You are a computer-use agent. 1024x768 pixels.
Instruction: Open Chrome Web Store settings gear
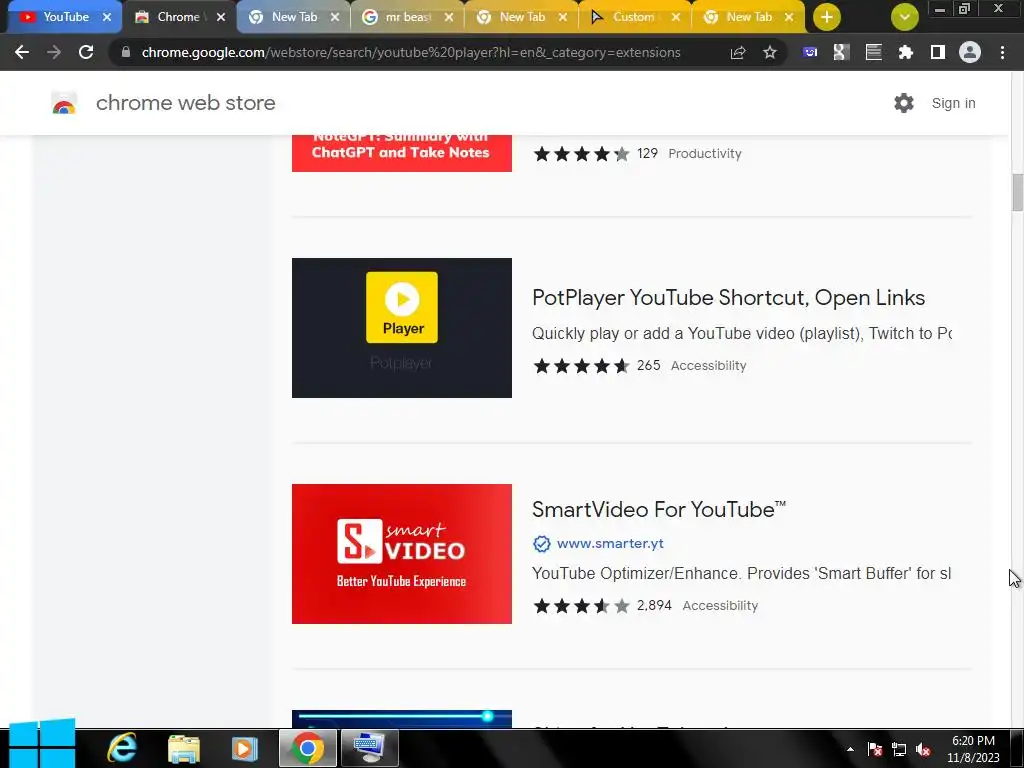(x=904, y=103)
